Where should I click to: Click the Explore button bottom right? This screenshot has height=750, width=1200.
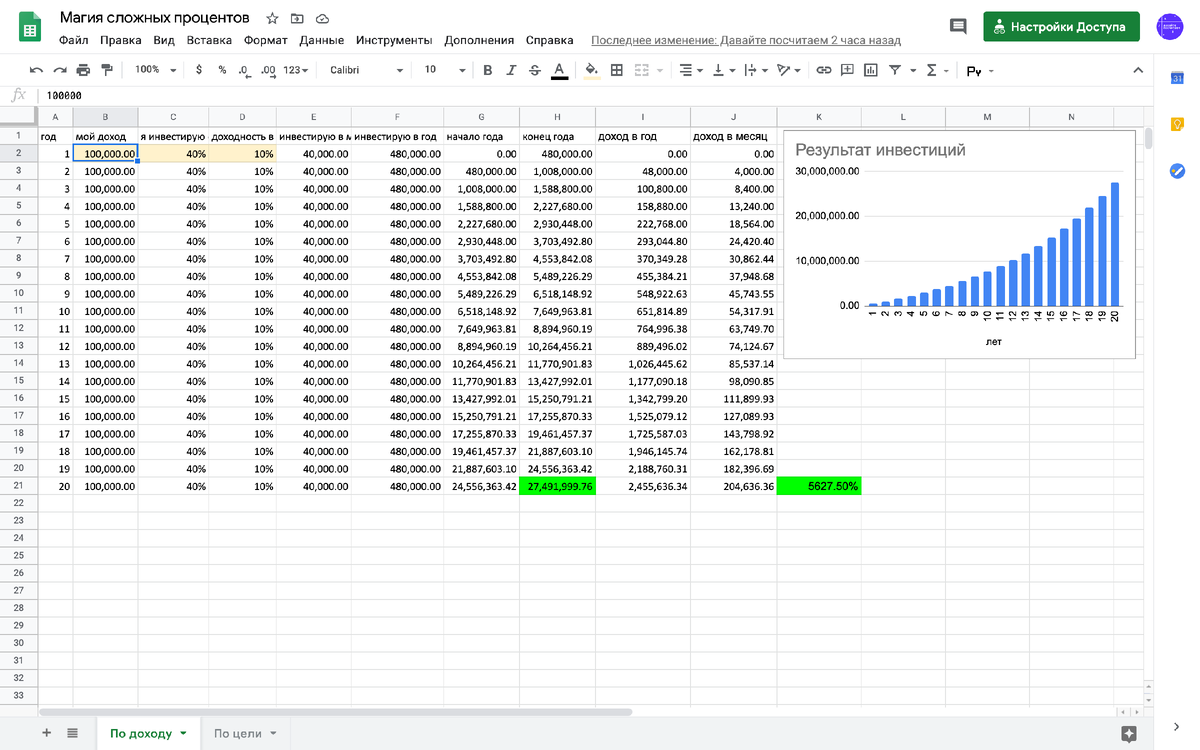click(1129, 733)
